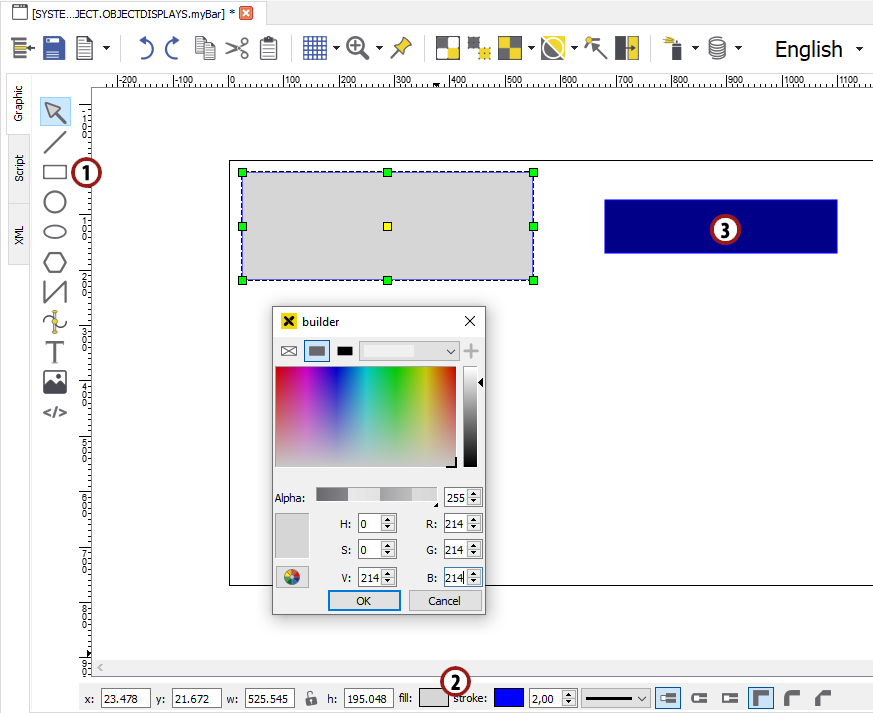The width and height of the screenshot is (873, 713).
Task: Select the Image insertion tool
Action: tap(55, 381)
